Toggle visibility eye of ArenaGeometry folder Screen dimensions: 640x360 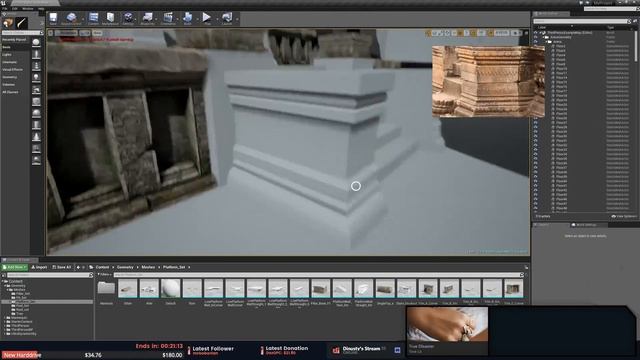536,37
